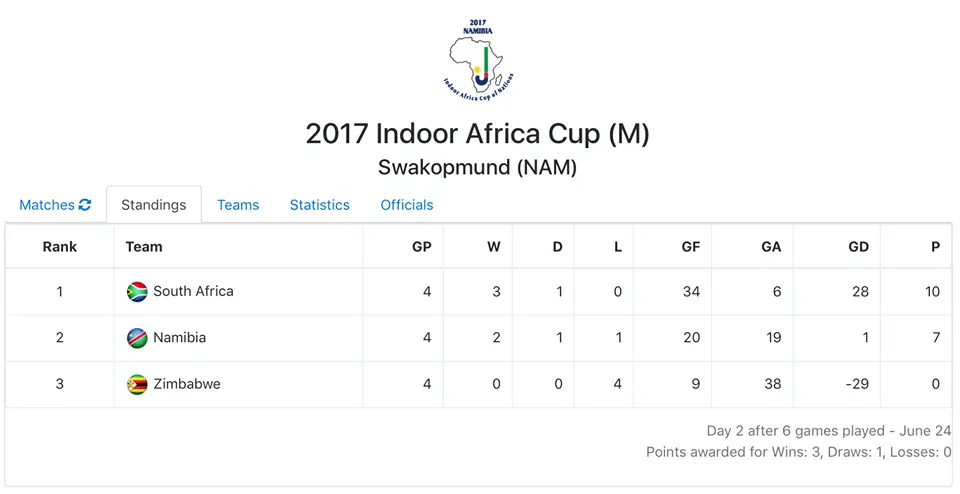Viewport: 960px width, 494px height.
Task: Select the Standings tab
Action: click(x=154, y=205)
